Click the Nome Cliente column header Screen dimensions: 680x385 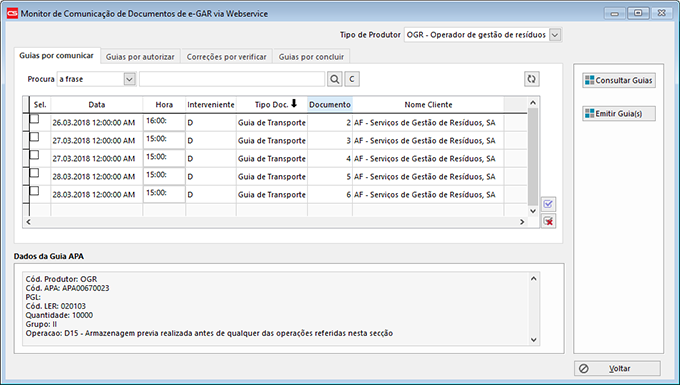(428, 104)
